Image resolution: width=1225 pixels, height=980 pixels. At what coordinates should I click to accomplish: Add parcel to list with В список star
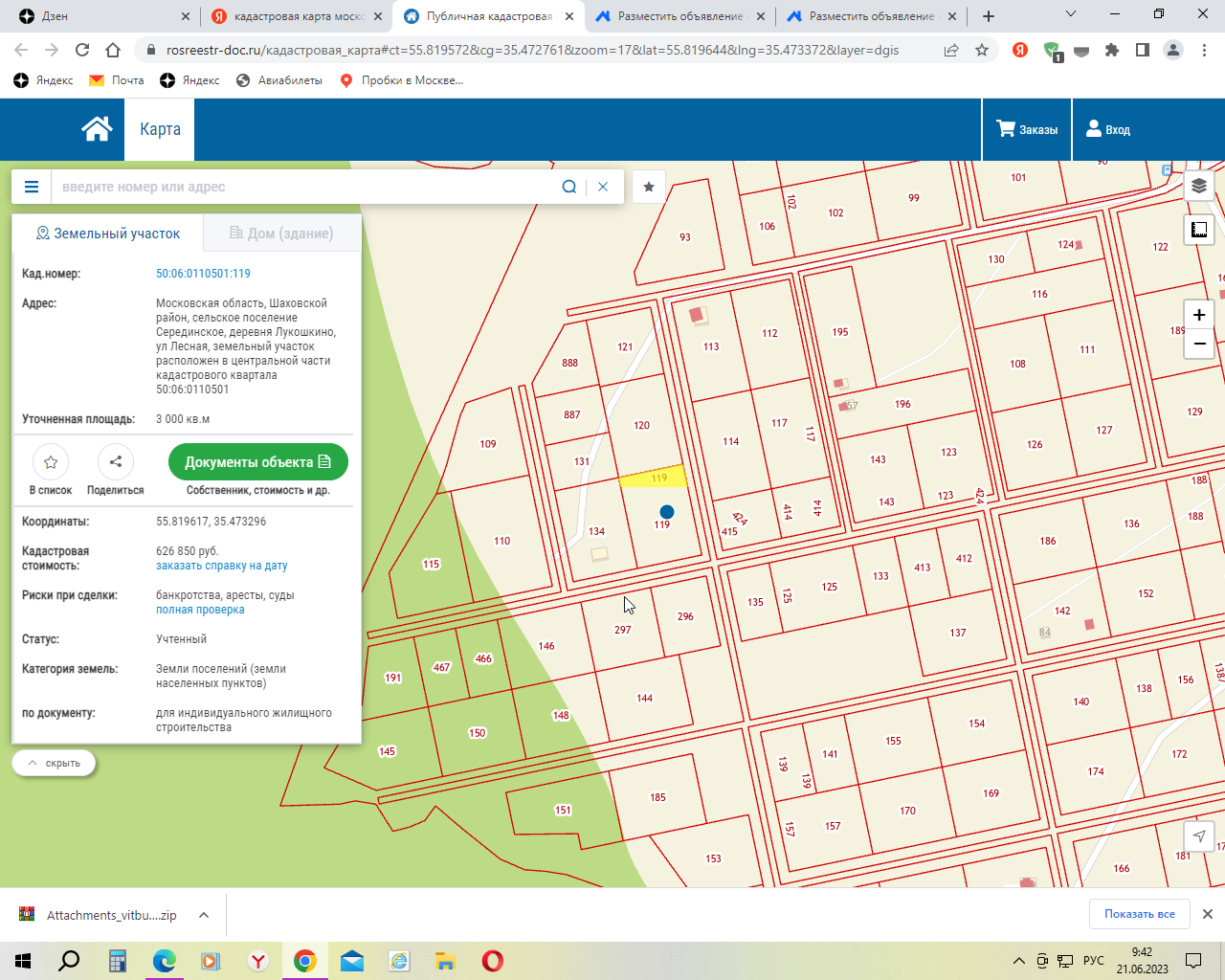tap(51, 462)
